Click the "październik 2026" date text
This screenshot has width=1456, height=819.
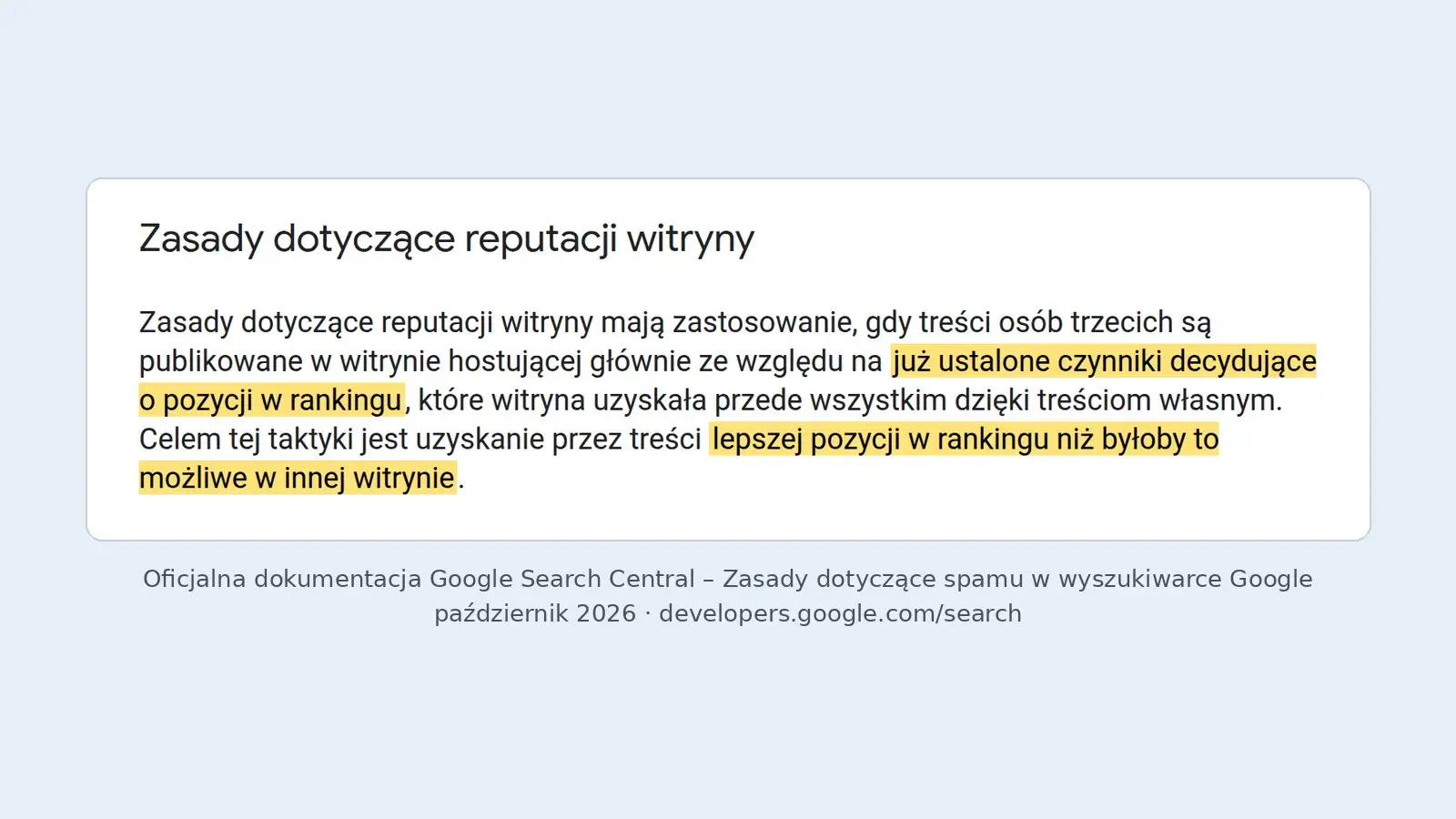point(535,613)
